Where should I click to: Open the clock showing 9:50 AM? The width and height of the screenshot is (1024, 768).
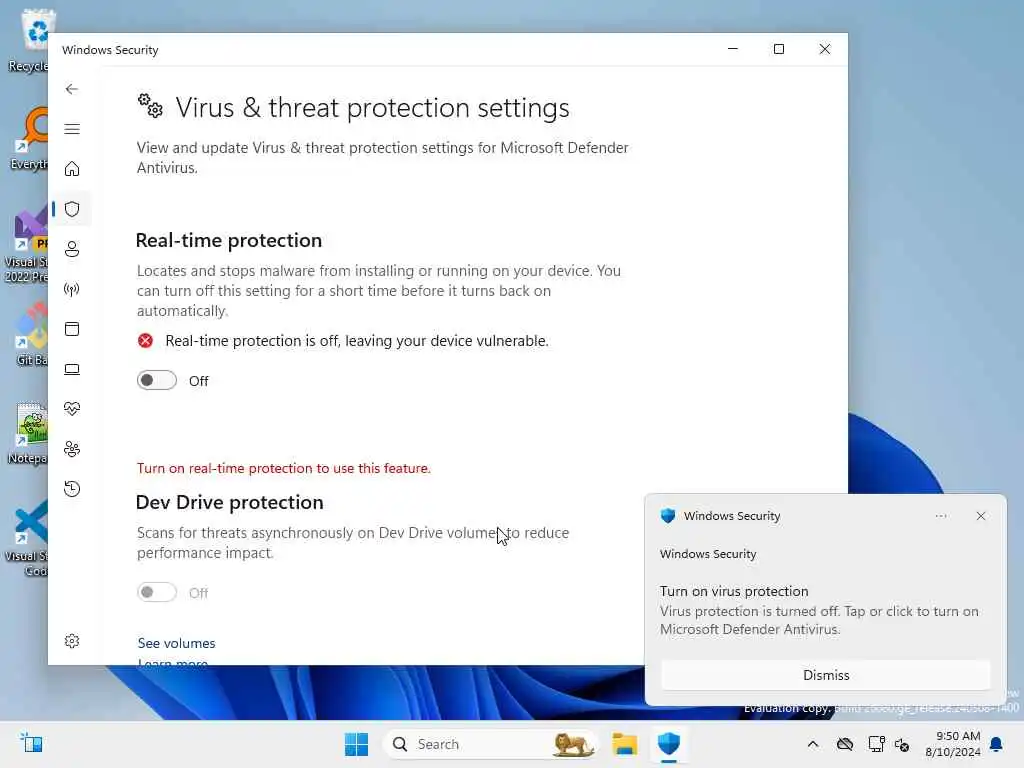tap(953, 744)
